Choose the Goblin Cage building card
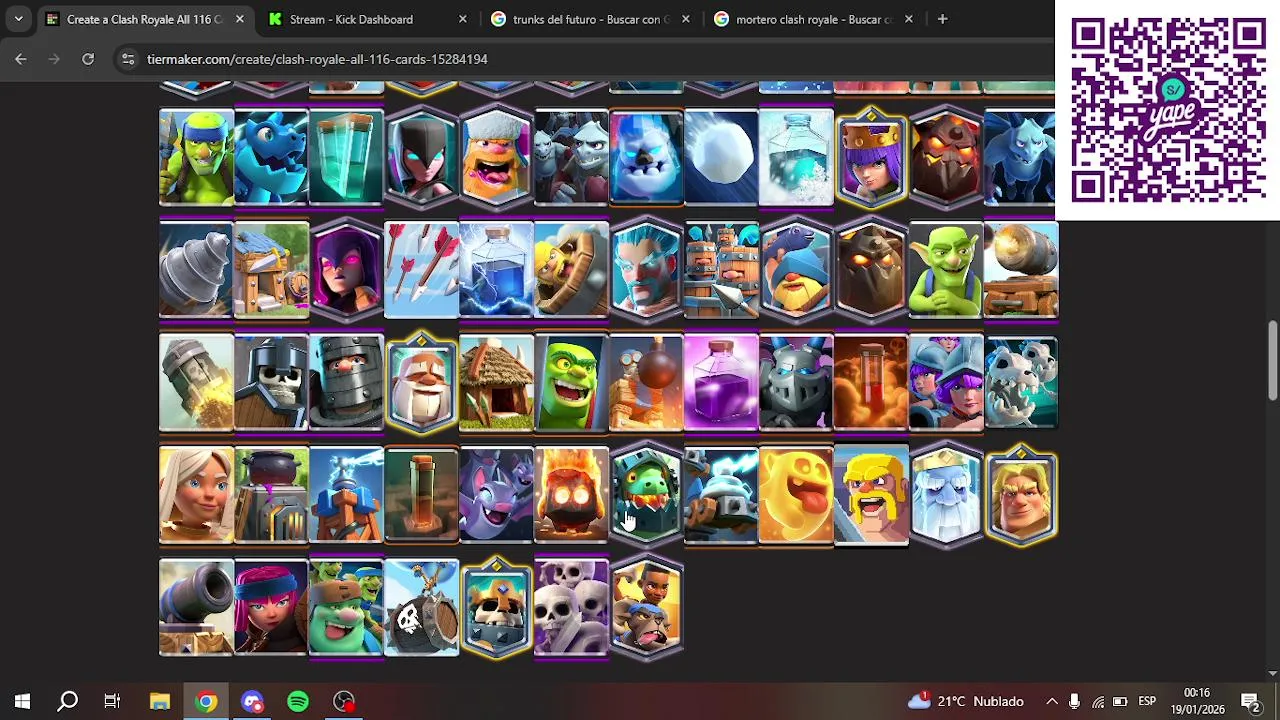 [271, 270]
